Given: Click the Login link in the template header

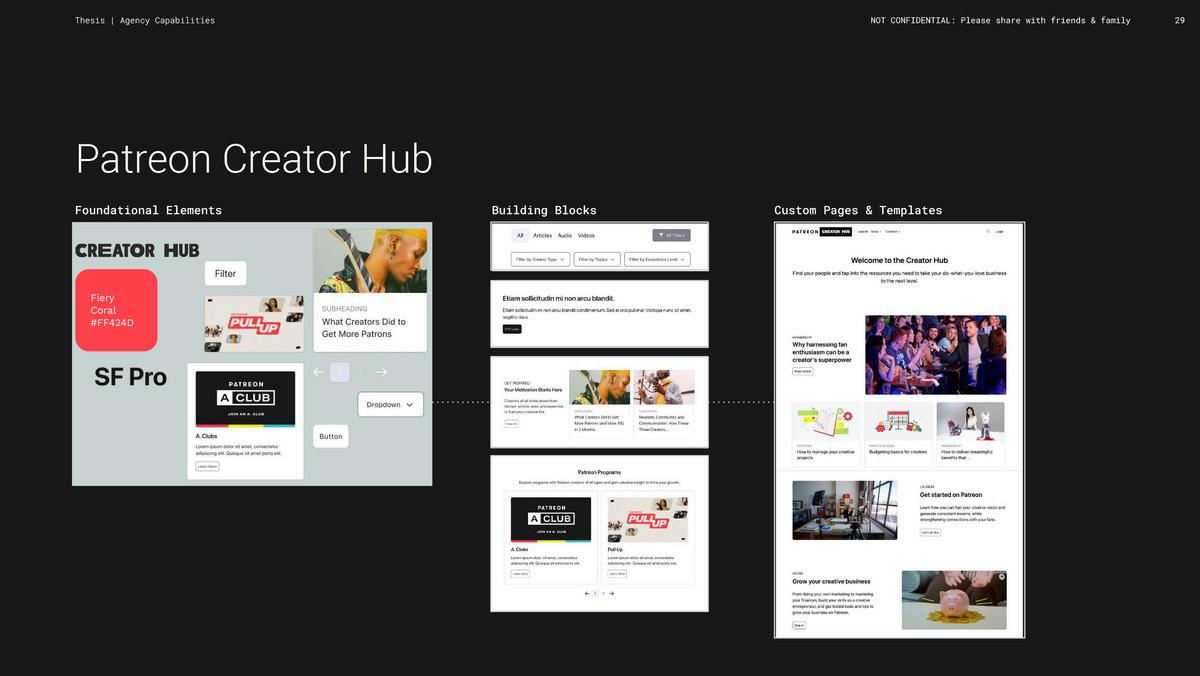Looking at the screenshot, I should 1000,231.
